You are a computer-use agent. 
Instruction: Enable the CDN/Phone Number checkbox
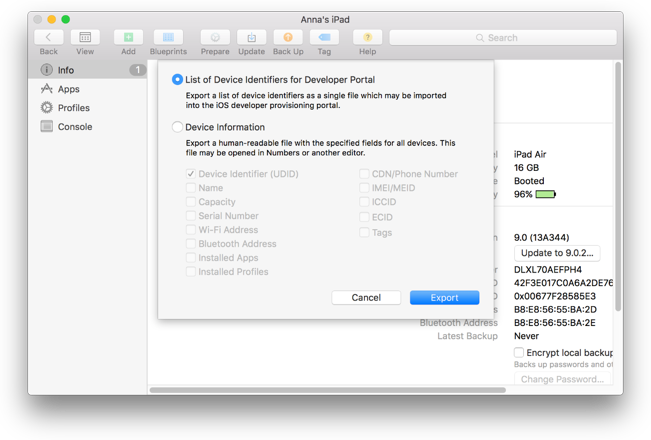tap(364, 174)
